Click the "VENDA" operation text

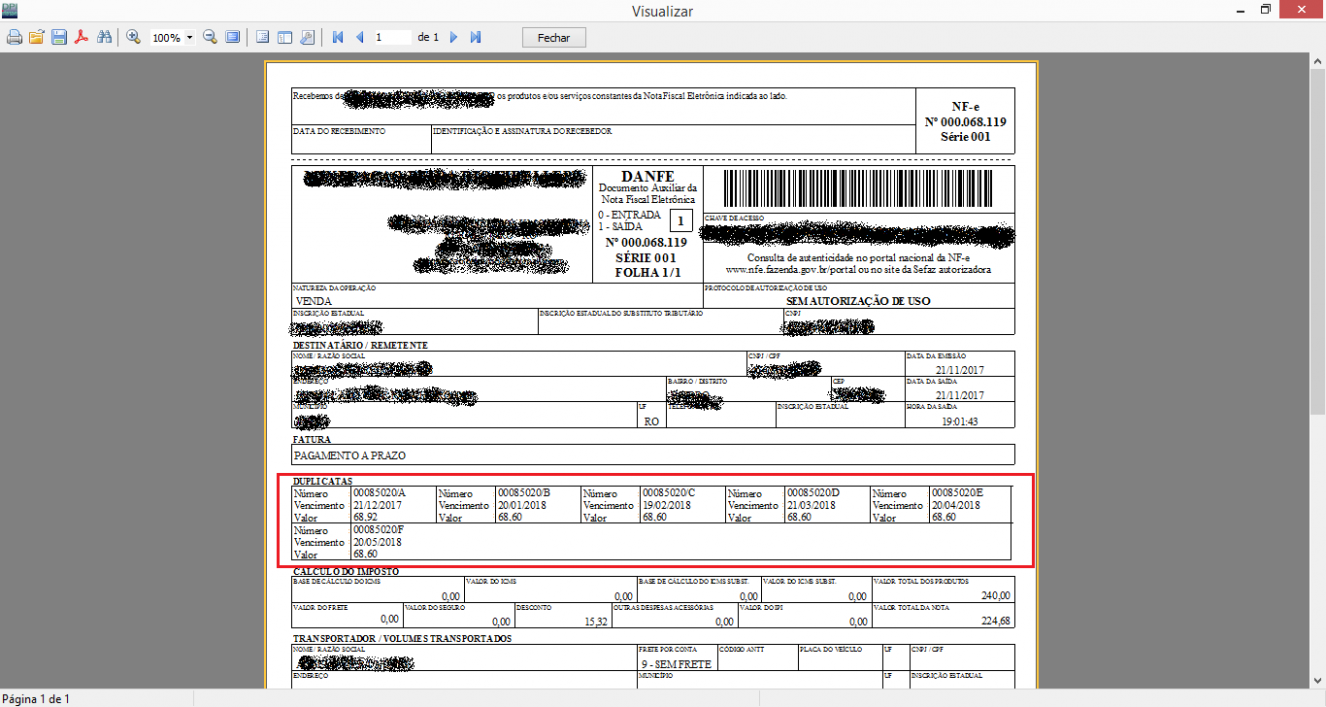pyautogui.click(x=313, y=300)
